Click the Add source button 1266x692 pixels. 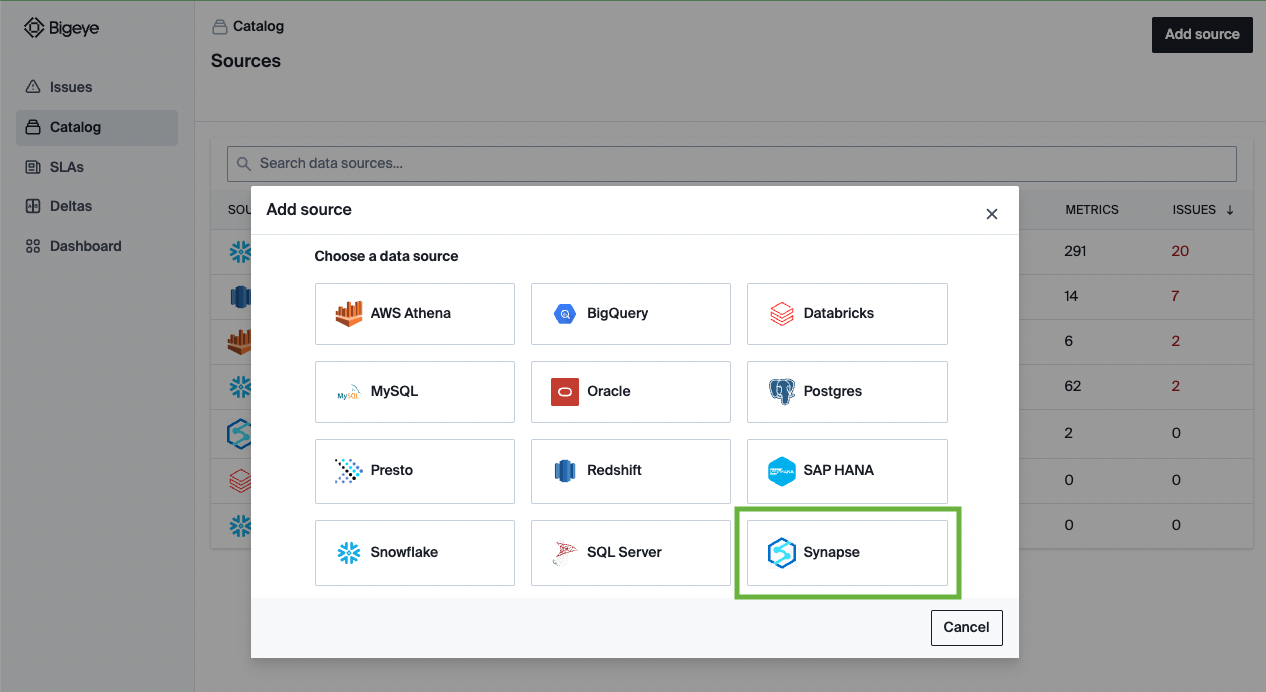pyautogui.click(x=1202, y=34)
